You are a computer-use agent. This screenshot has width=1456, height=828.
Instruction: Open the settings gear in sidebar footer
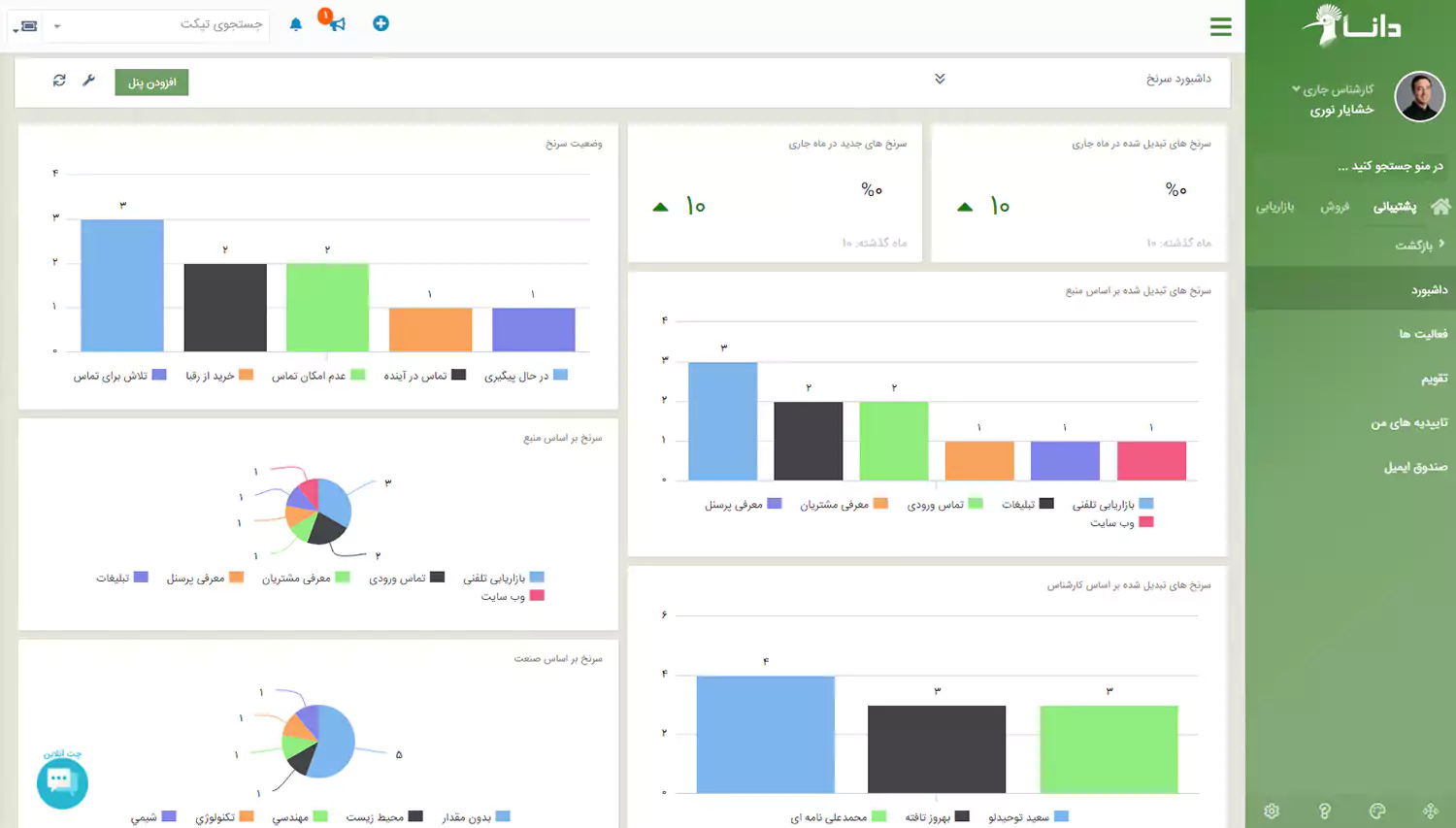tap(1272, 811)
